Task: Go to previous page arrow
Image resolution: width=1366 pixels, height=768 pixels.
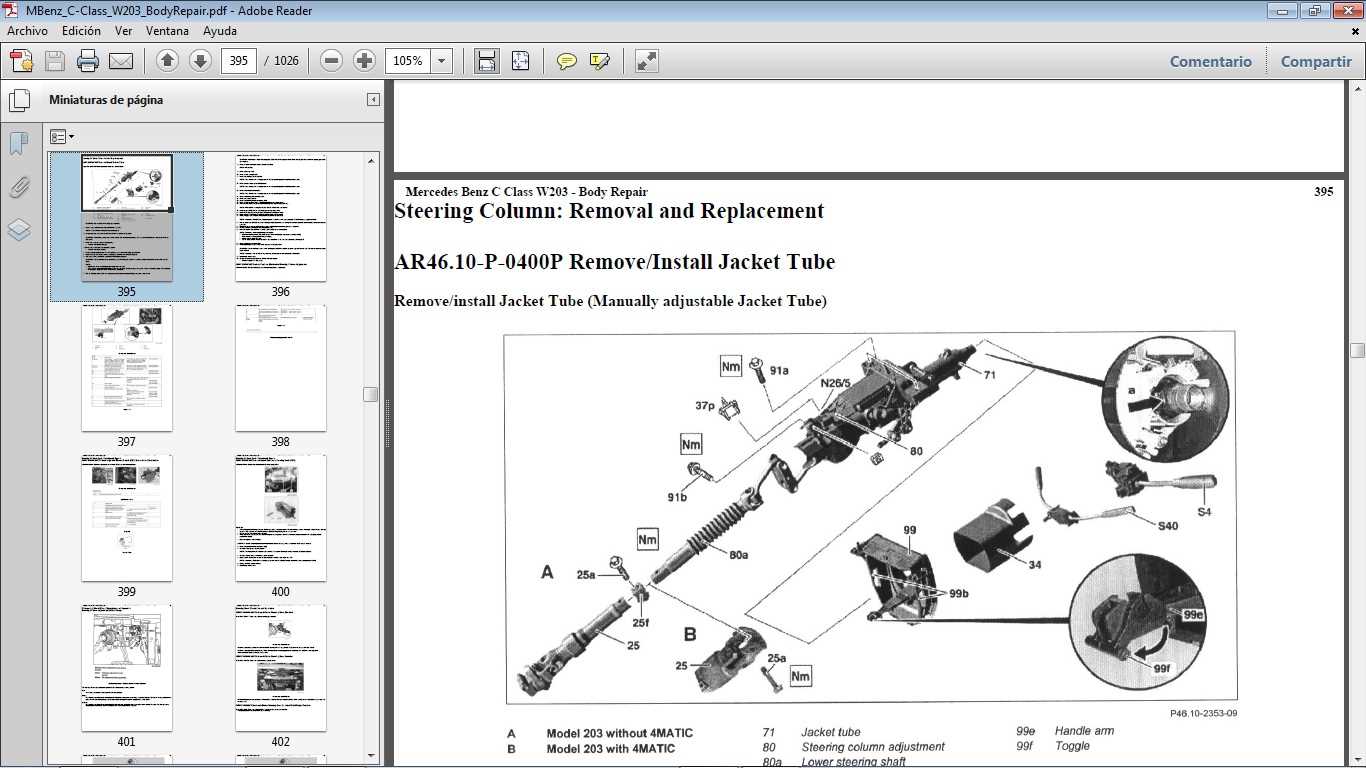Action: click(167, 61)
